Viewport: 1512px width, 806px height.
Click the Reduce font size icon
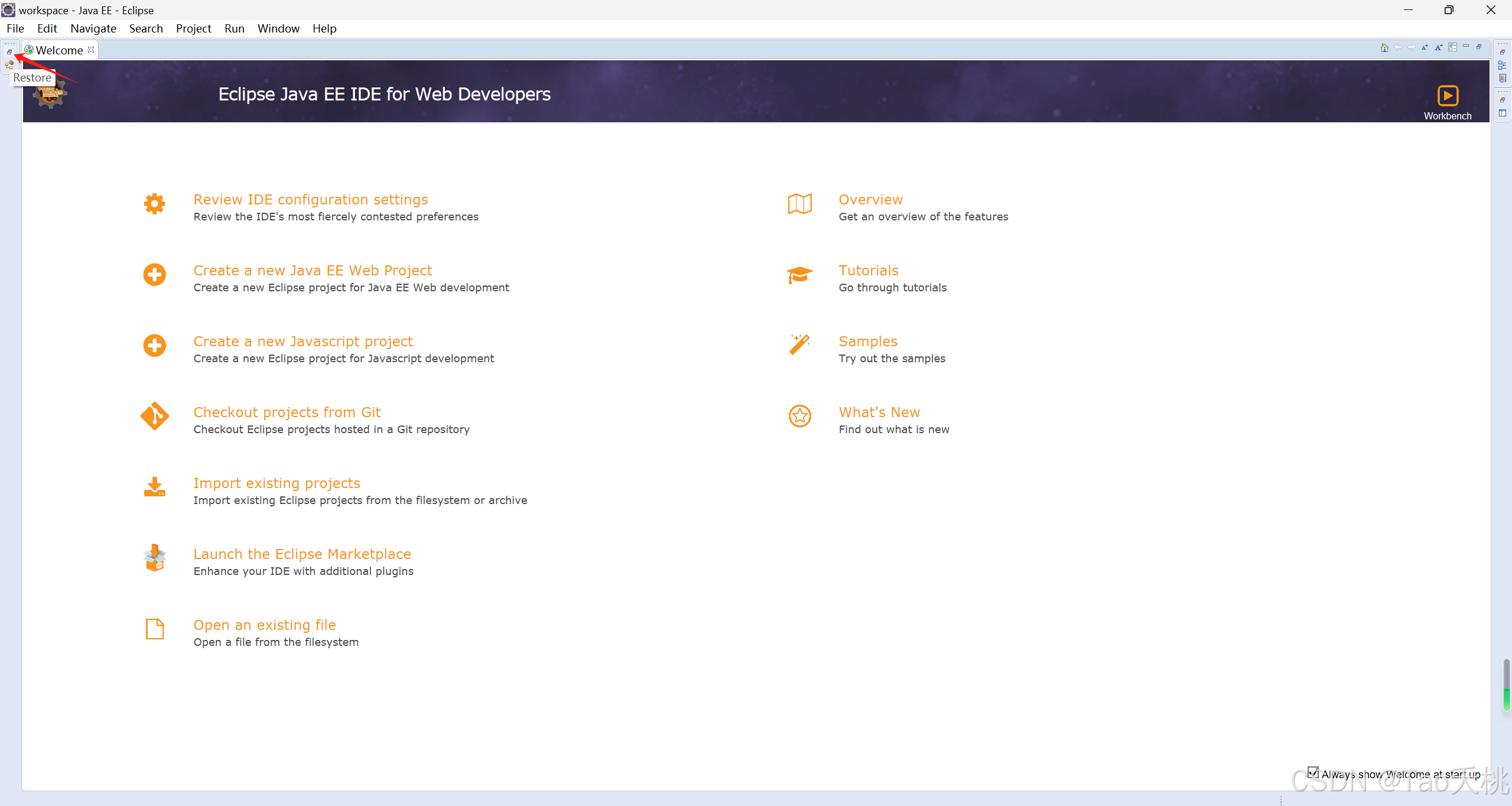(x=1425, y=48)
